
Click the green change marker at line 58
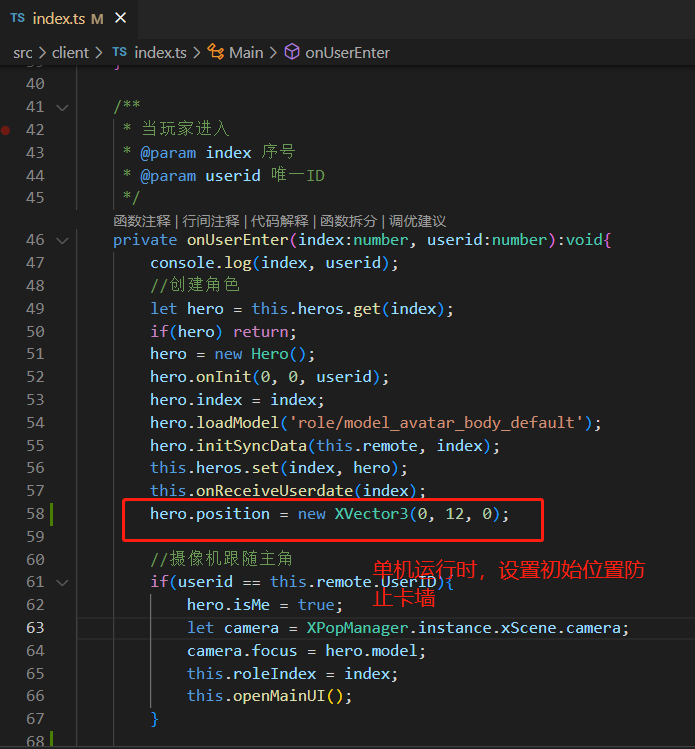click(x=51, y=514)
